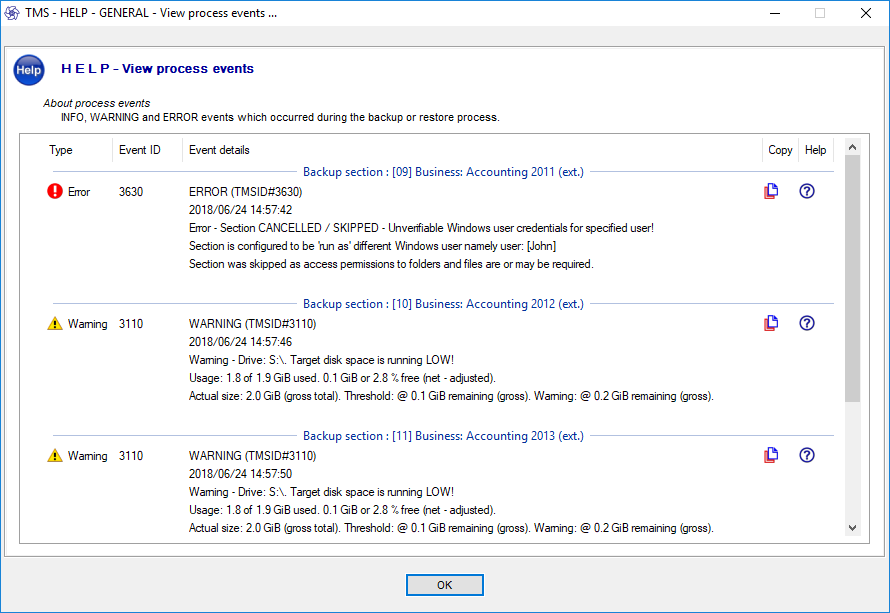Click the Event details column header
The width and height of the screenshot is (890, 613).
[x=219, y=150]
